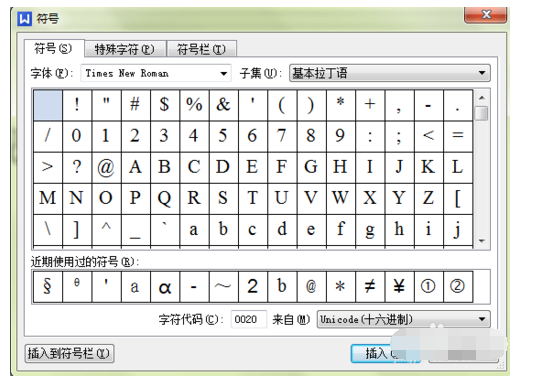Click the 字符代码 input field showing 0020

coord(249,319)
